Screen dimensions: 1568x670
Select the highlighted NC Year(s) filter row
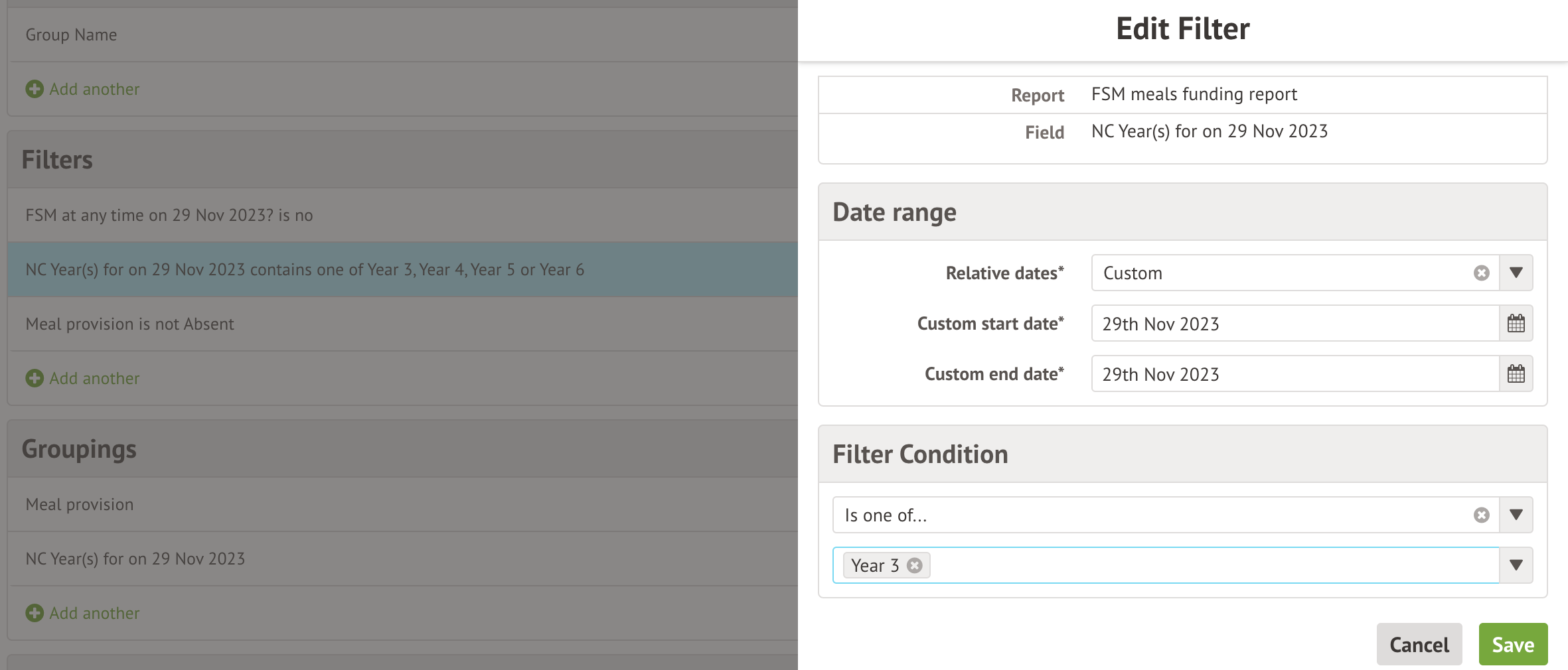(x=305, y=269)
